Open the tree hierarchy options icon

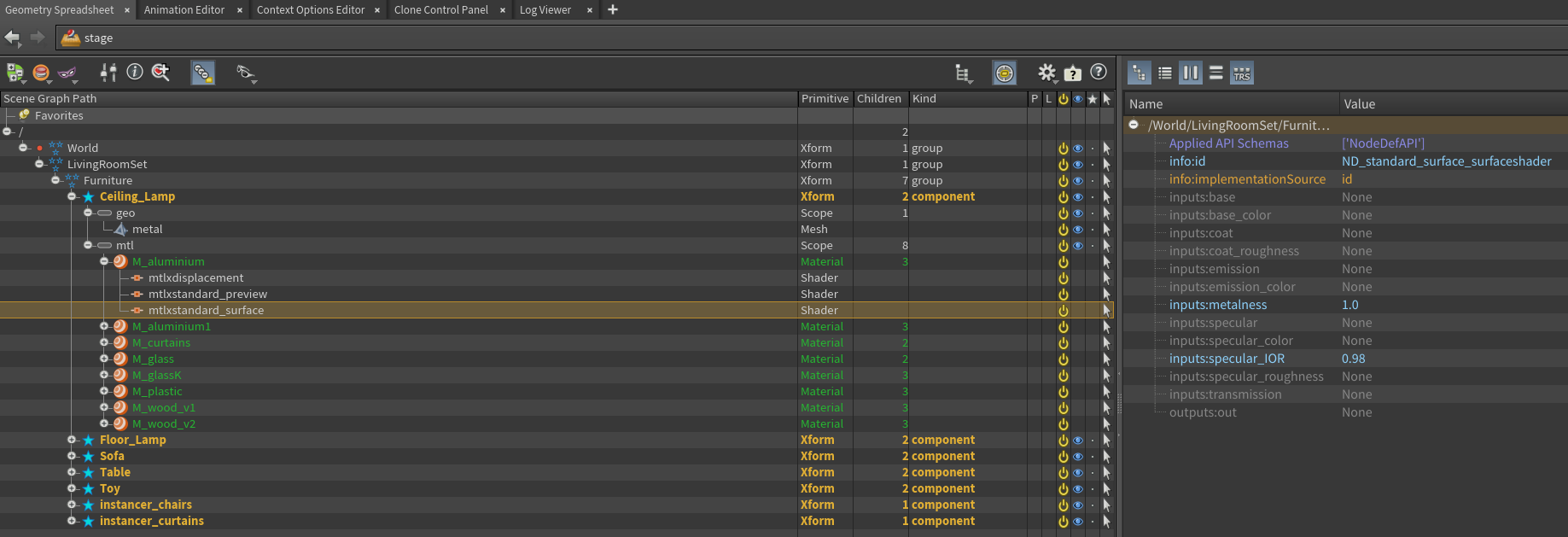964,74
